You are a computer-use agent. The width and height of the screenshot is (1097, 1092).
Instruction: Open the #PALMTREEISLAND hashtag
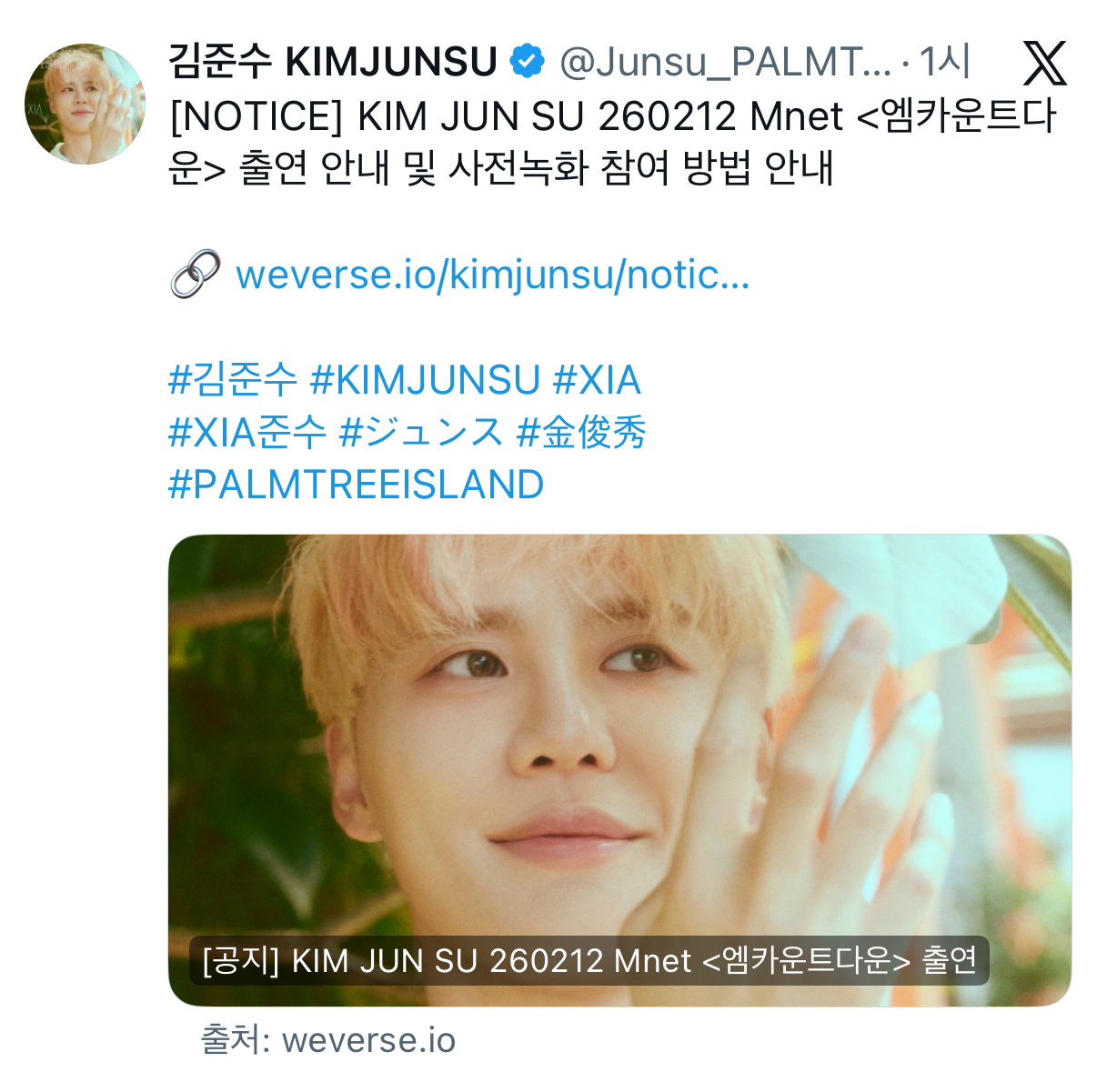click(357, 486)
